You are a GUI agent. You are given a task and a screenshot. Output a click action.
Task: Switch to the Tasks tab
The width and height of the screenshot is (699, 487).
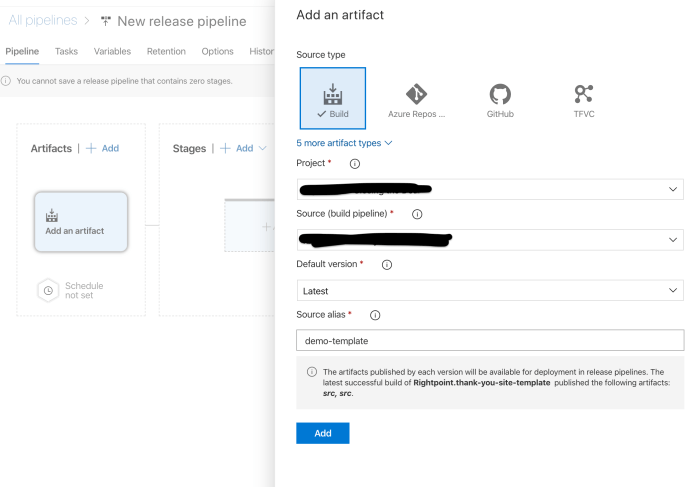66,52
